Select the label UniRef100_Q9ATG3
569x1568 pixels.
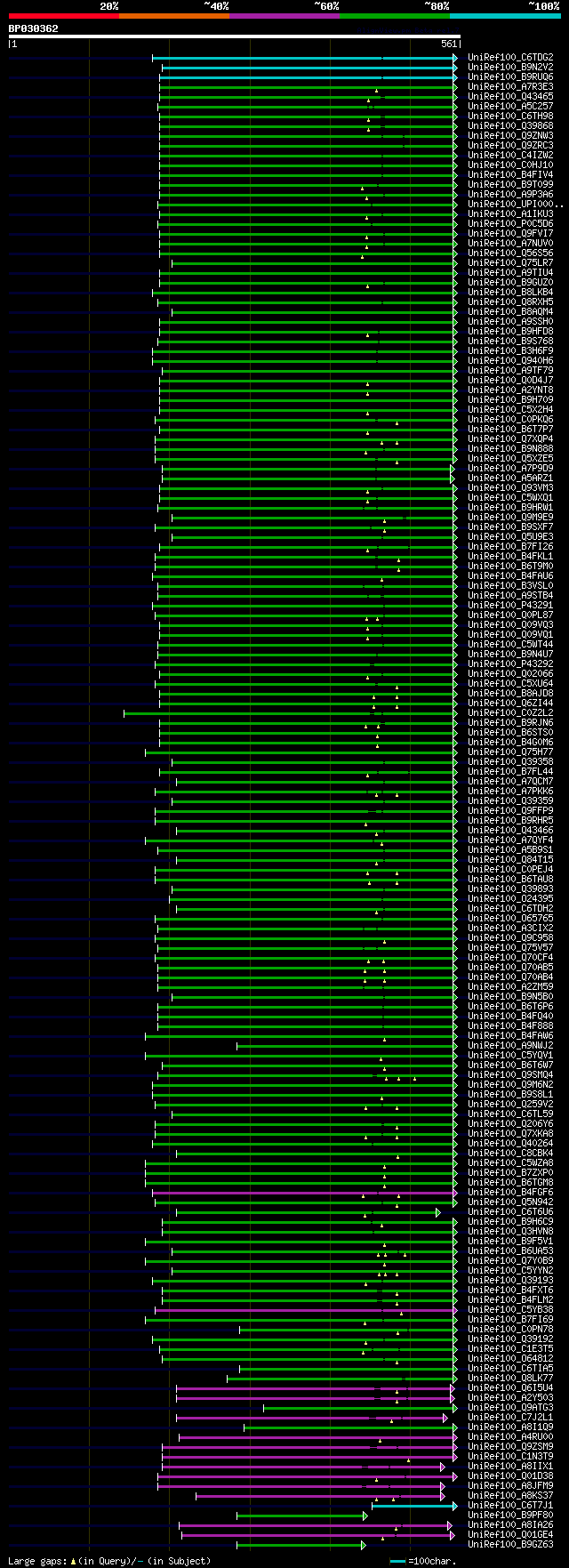[510, 1407]
